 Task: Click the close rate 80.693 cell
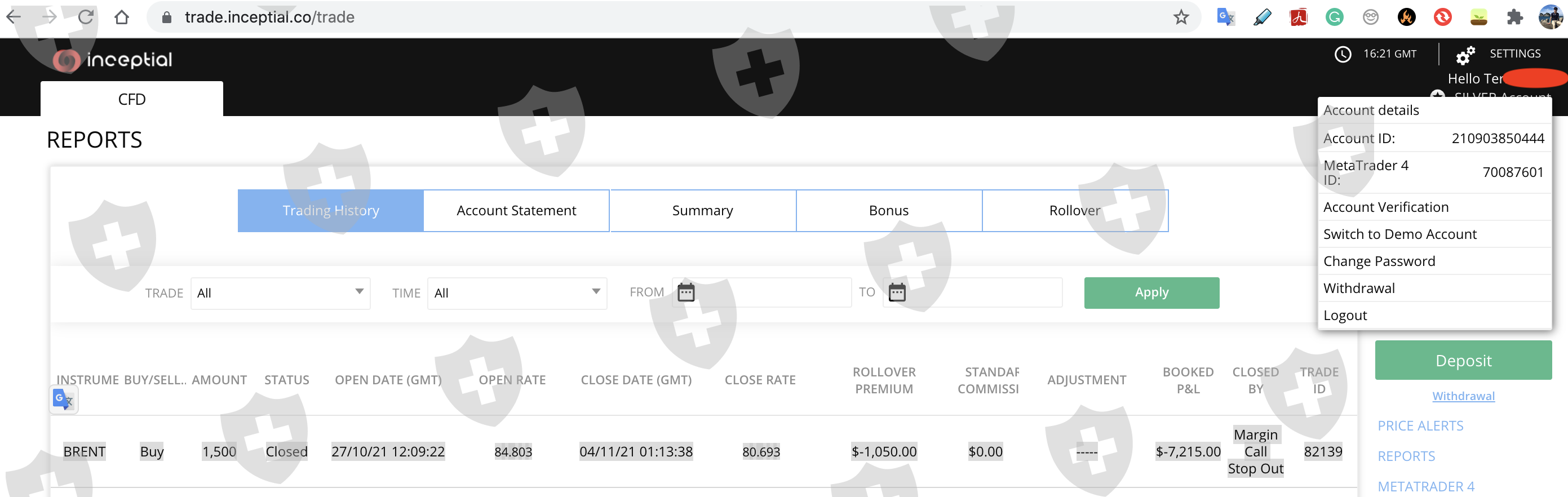click(761, 452)
